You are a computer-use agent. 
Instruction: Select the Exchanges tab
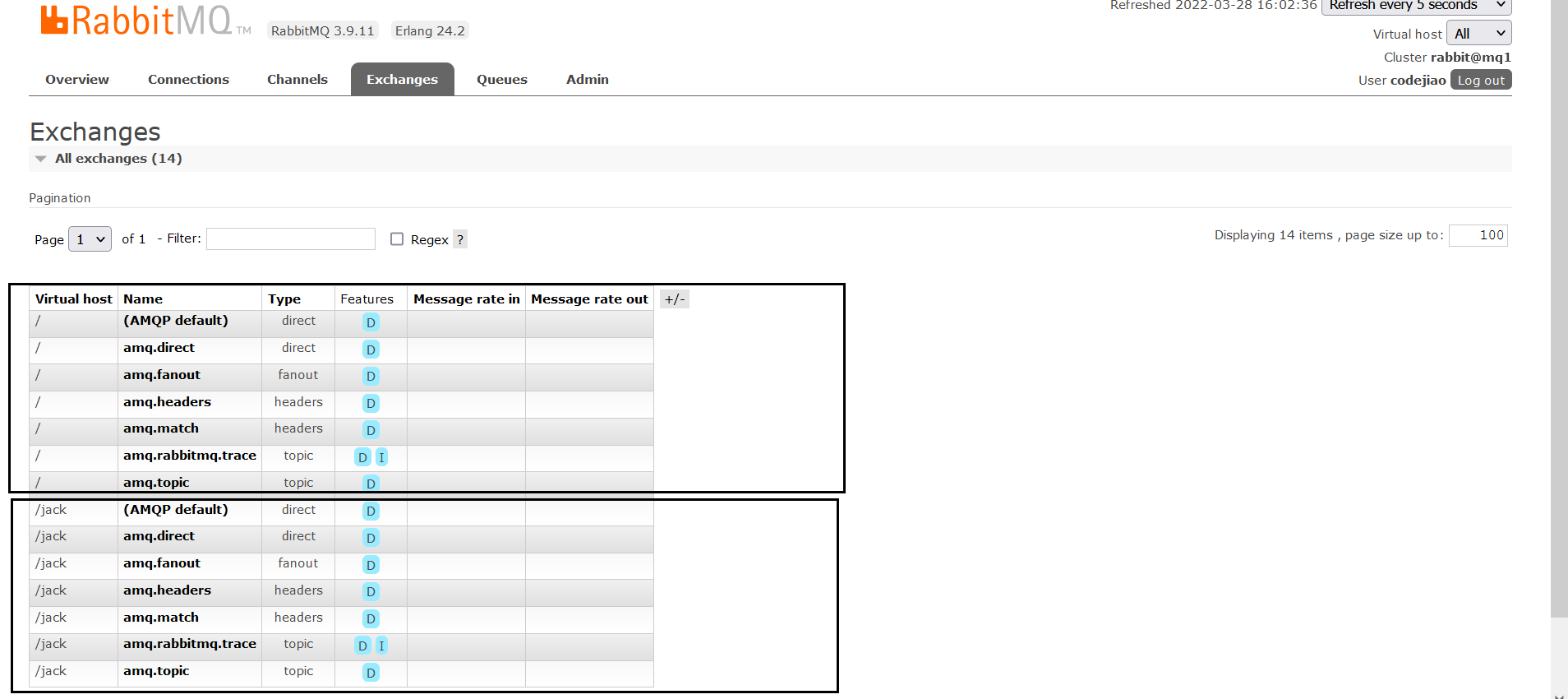click(402, 80)
